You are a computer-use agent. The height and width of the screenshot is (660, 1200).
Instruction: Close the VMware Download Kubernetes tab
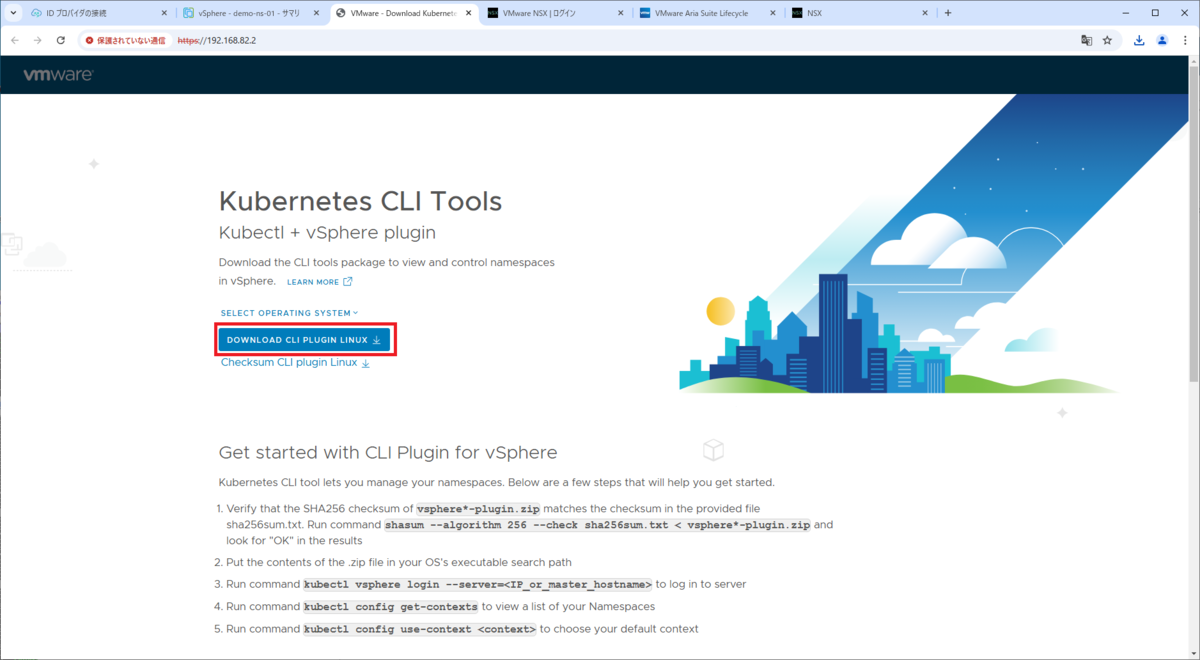click(x=469, y=13)
